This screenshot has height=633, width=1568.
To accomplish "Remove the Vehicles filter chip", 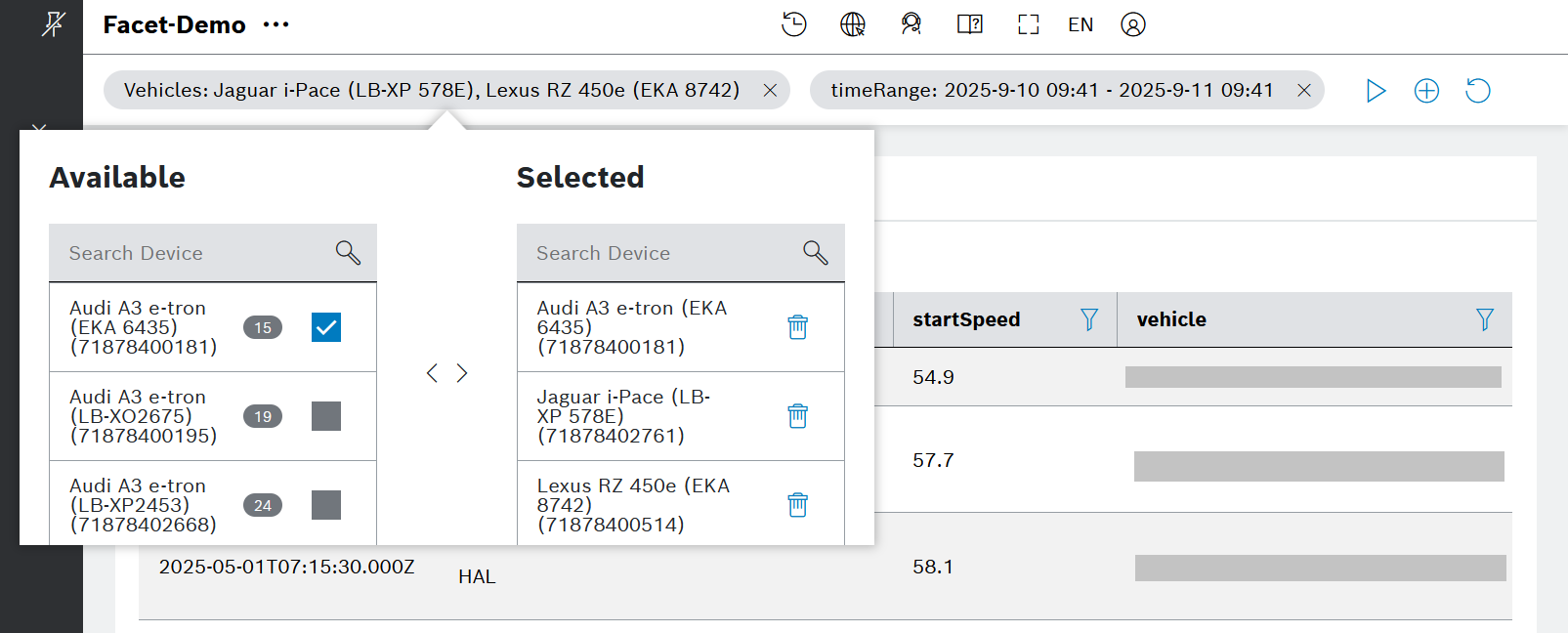I will tap(770, 91).
